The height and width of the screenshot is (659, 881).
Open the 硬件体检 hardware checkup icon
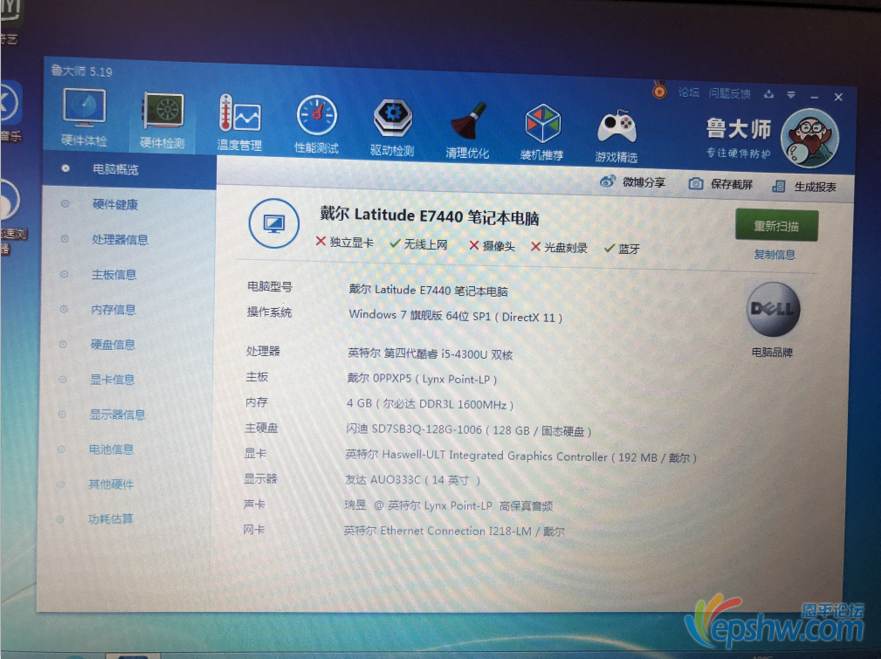pos(84,117)
